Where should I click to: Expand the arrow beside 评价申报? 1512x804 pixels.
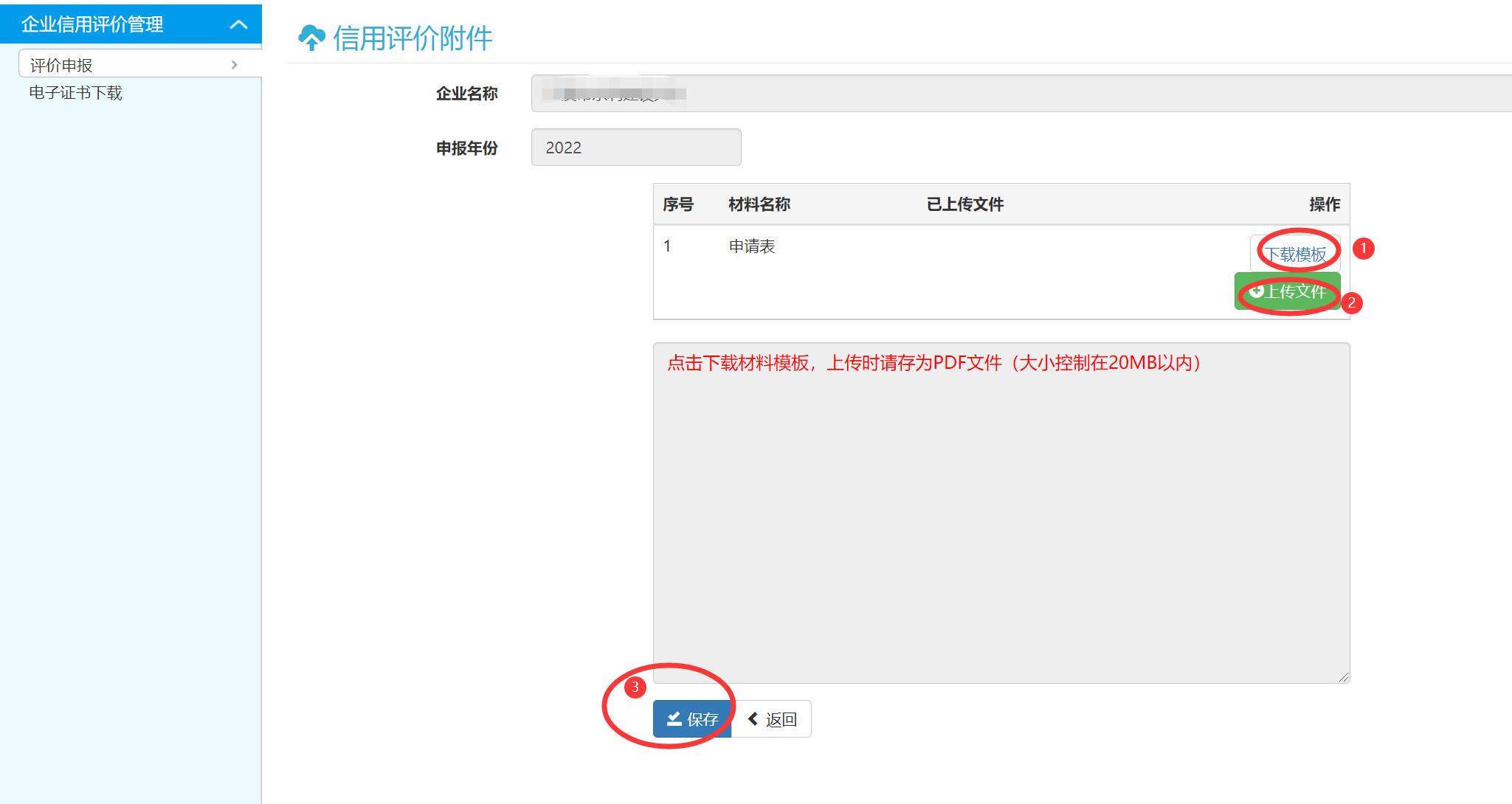pyautogui.click(x=234, y=65)
